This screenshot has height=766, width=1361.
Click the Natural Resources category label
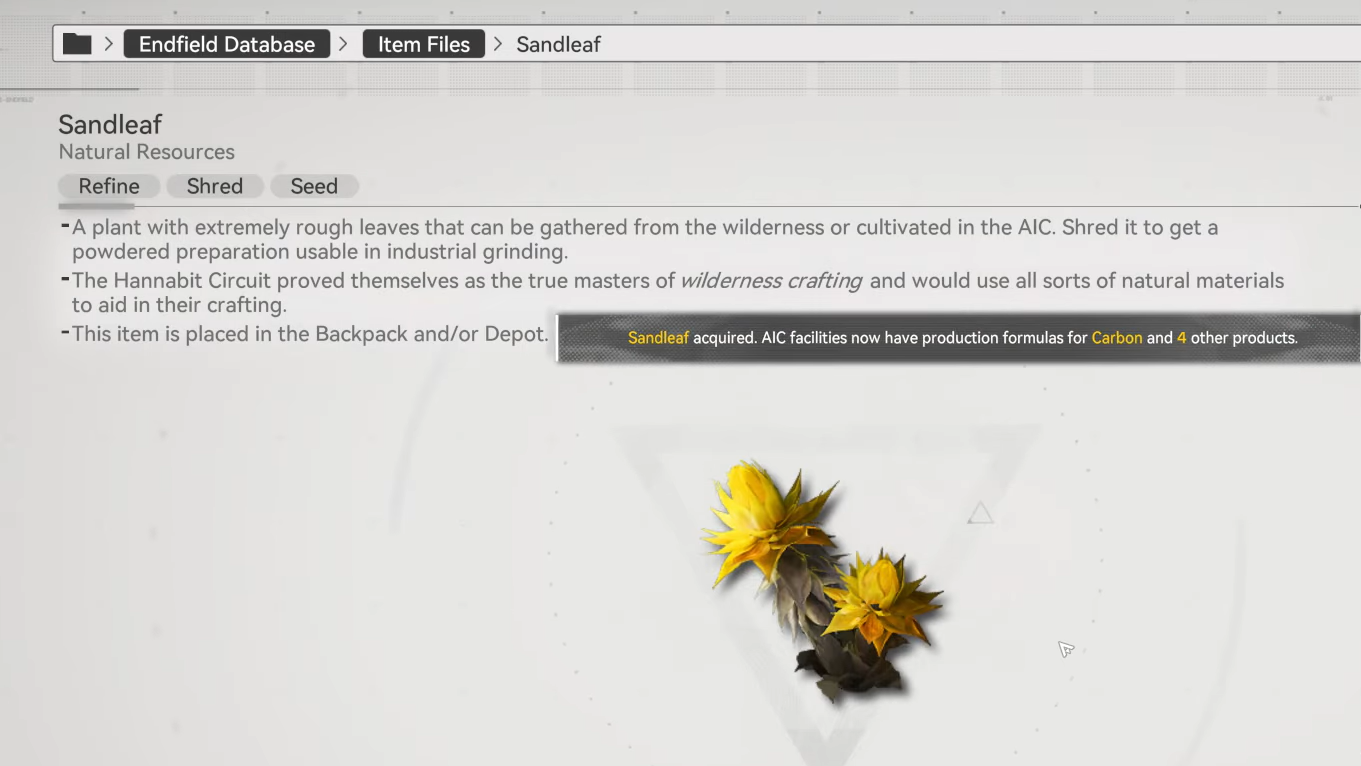tap(146, 152)
